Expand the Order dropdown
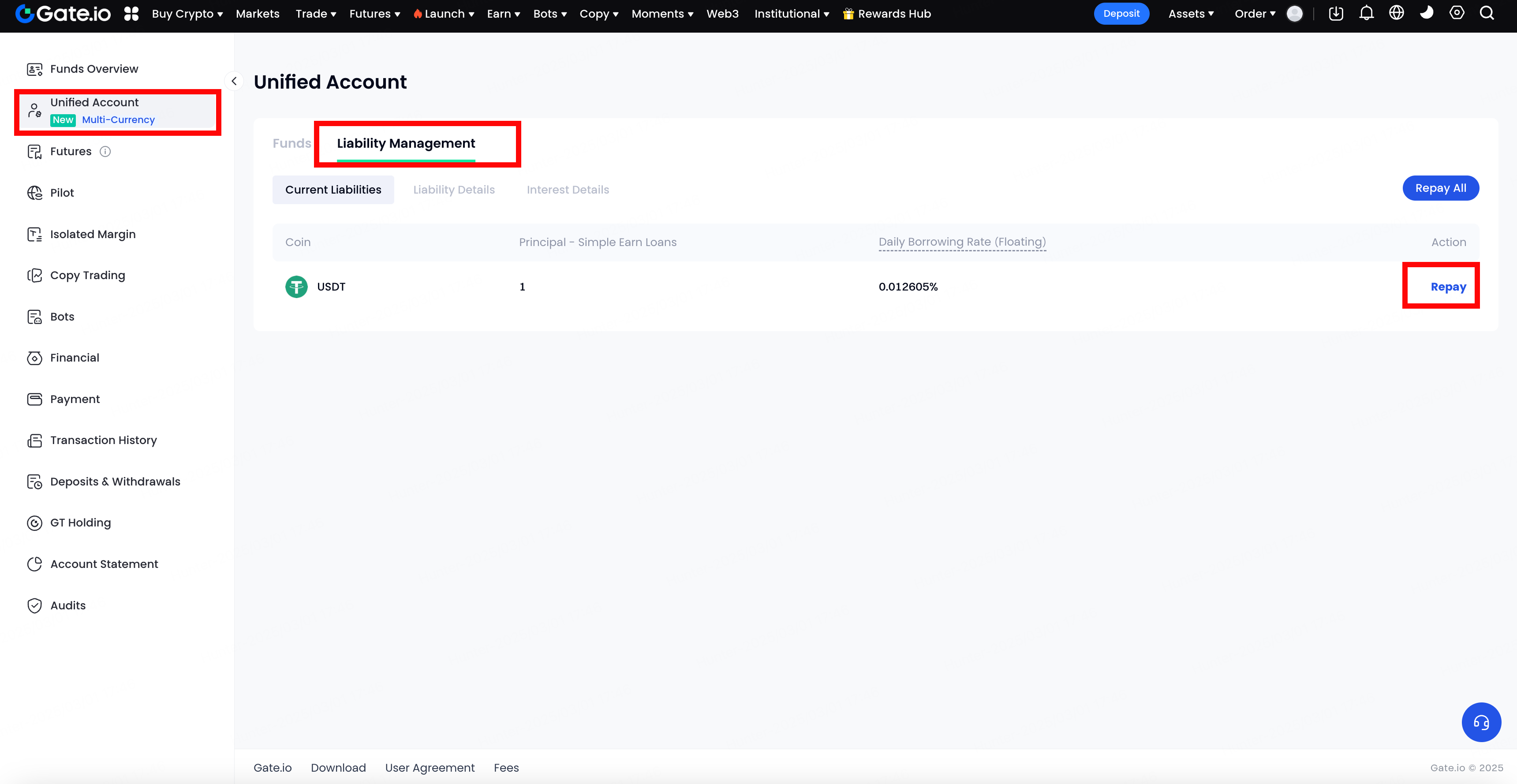 1254,14
